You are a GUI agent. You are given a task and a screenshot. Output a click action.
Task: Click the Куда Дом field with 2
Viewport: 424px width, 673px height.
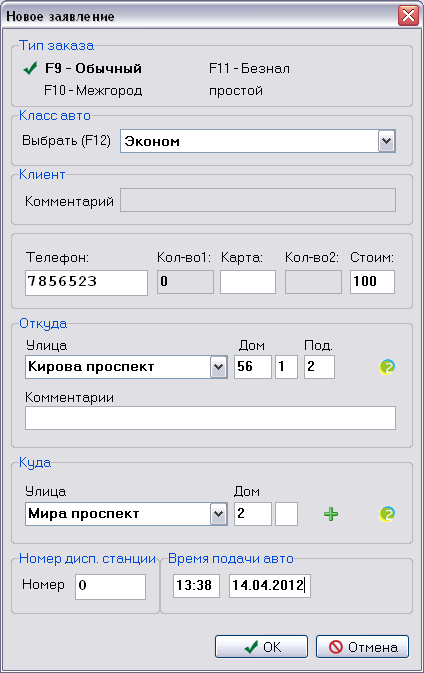click(253, 514)
